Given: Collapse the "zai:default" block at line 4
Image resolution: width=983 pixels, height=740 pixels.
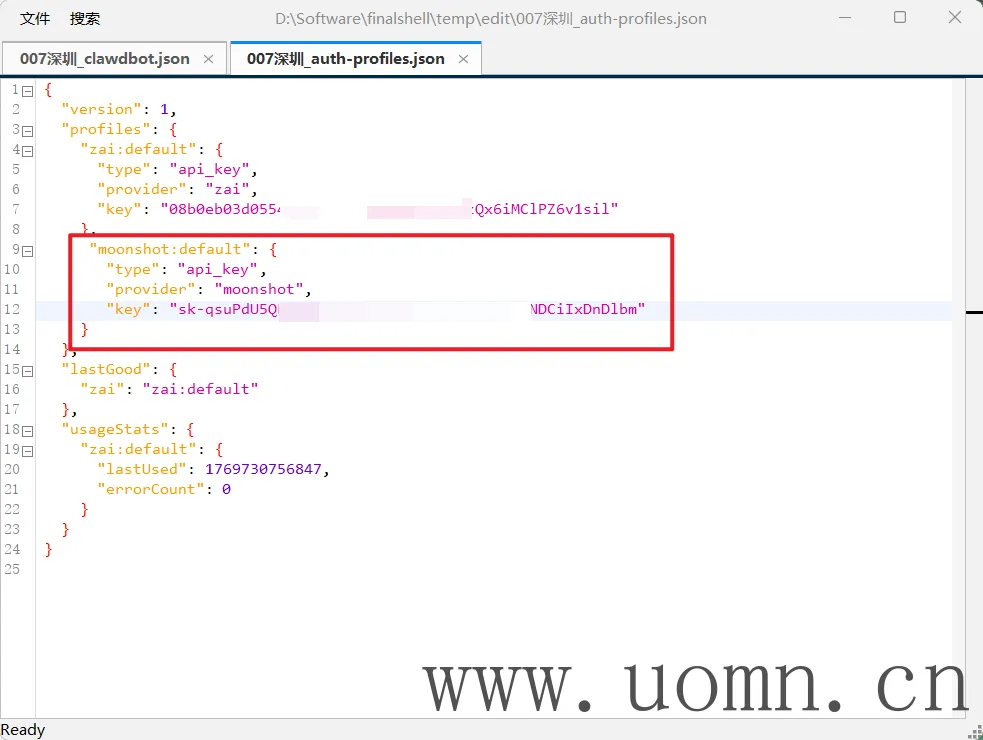Looking at the screenshot, I should (28, 150).
